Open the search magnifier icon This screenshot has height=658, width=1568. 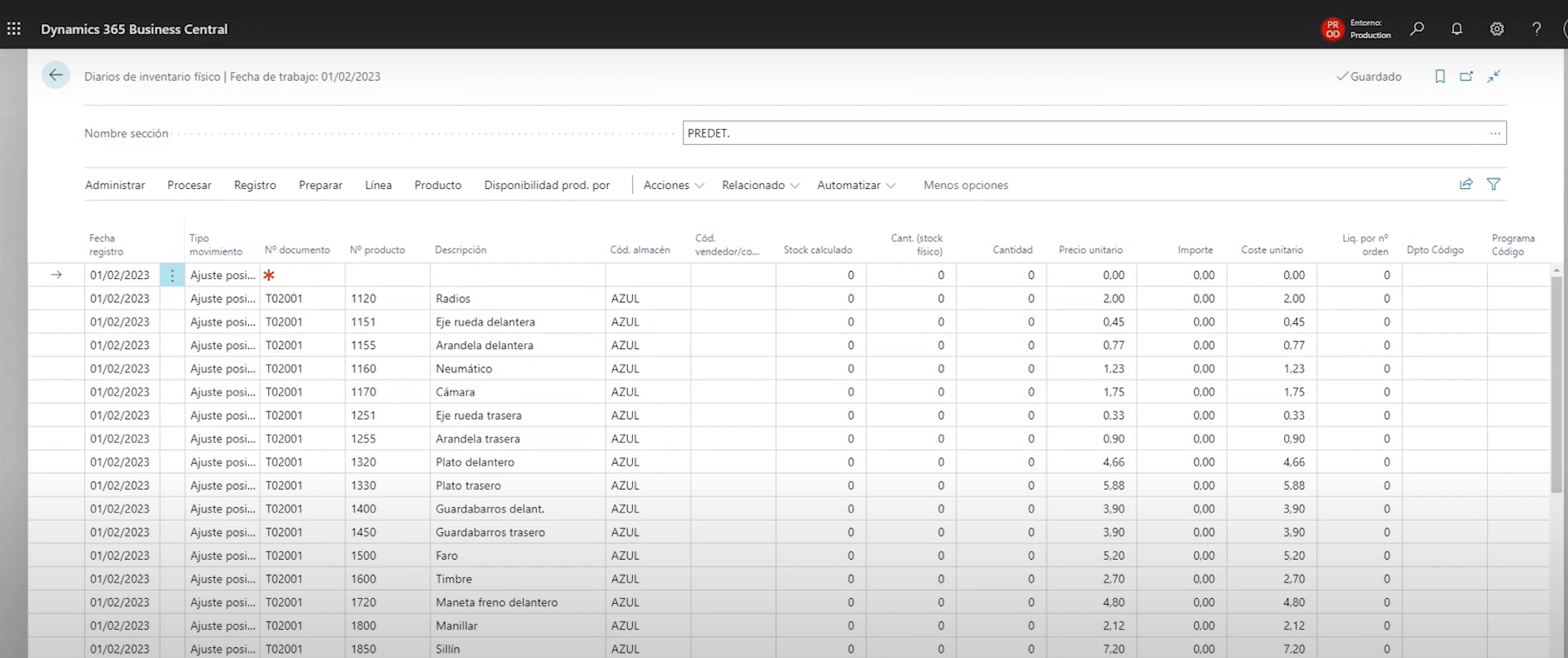(1416, 29)
